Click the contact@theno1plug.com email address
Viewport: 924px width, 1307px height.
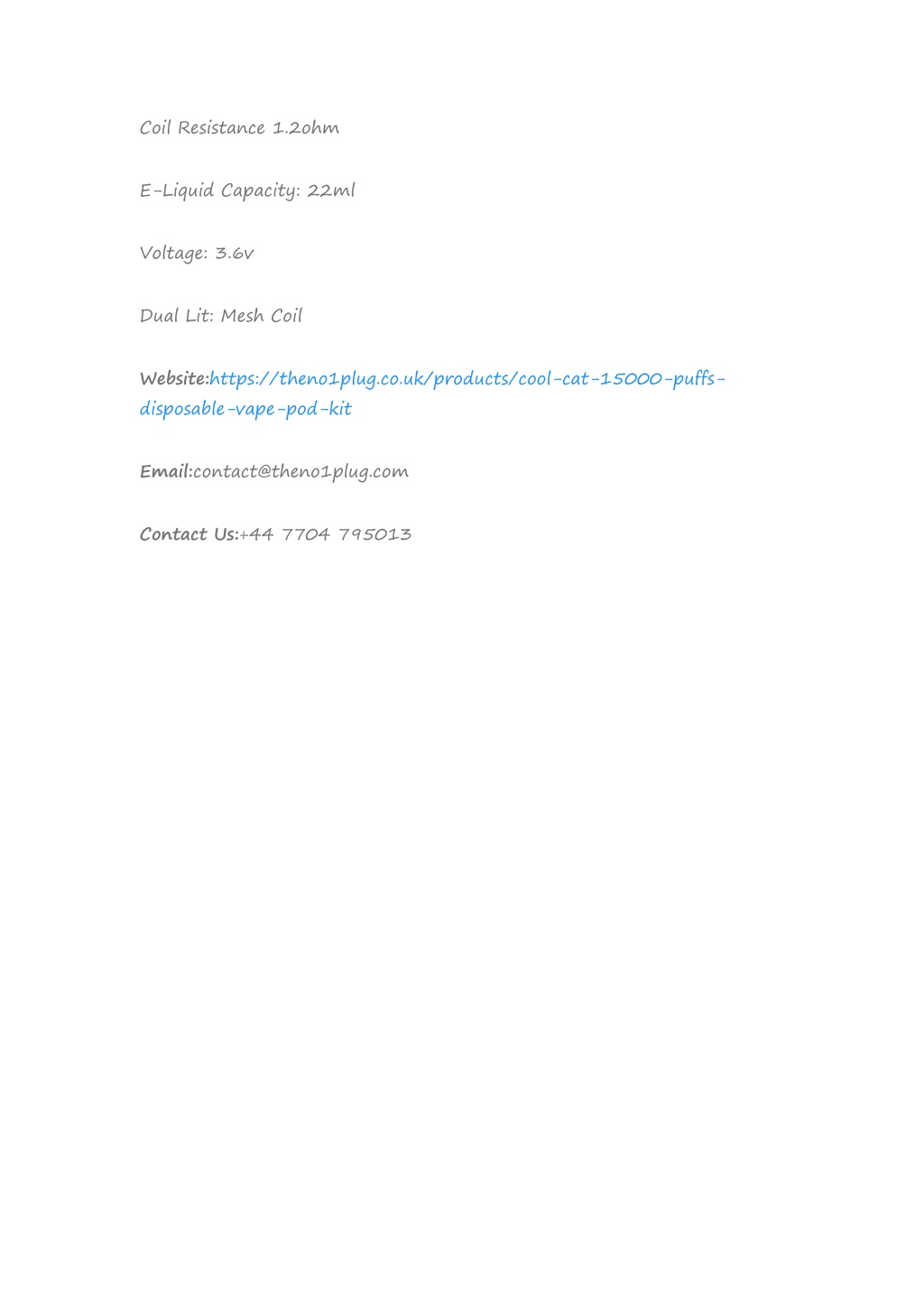coord(300,472)
